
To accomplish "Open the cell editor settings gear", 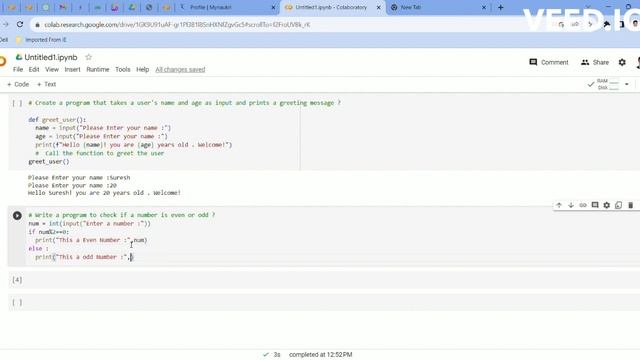I will tap(607, 205).
